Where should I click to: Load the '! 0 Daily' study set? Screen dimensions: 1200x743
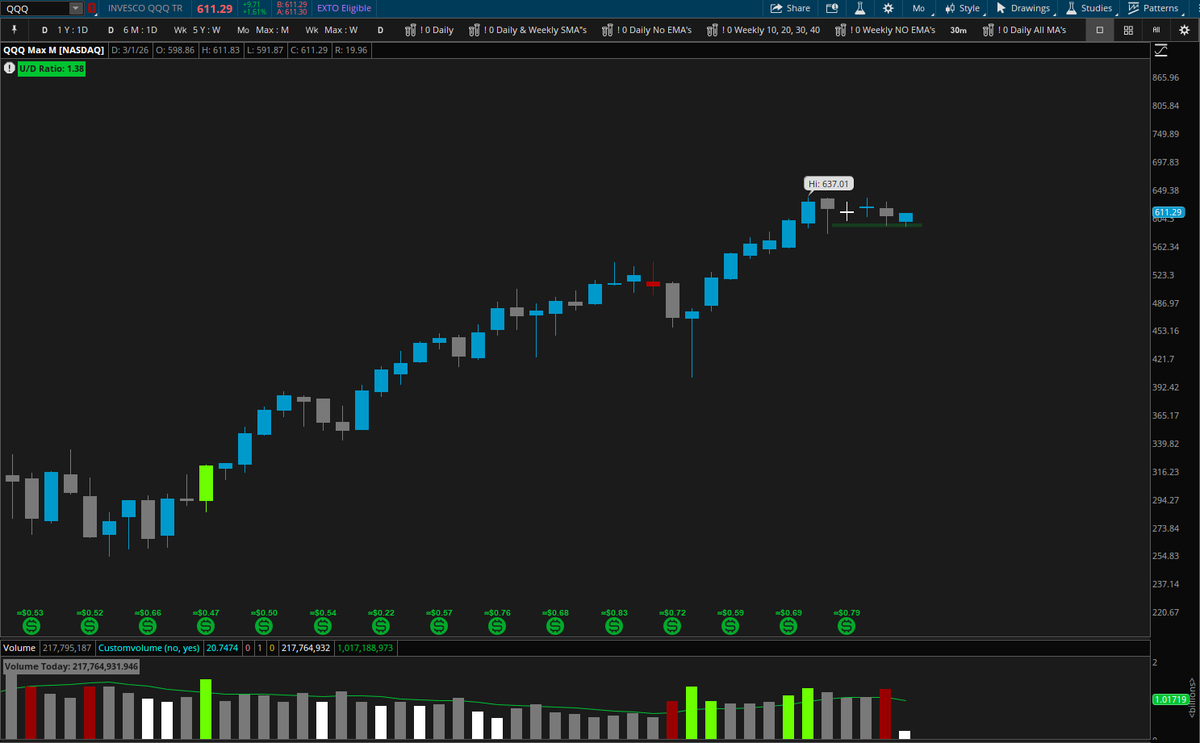(429, 30)
